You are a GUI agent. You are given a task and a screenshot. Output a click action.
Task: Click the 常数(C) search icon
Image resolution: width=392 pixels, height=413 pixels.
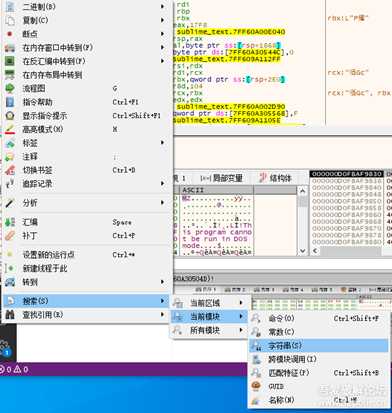click(x=256, y=332)
